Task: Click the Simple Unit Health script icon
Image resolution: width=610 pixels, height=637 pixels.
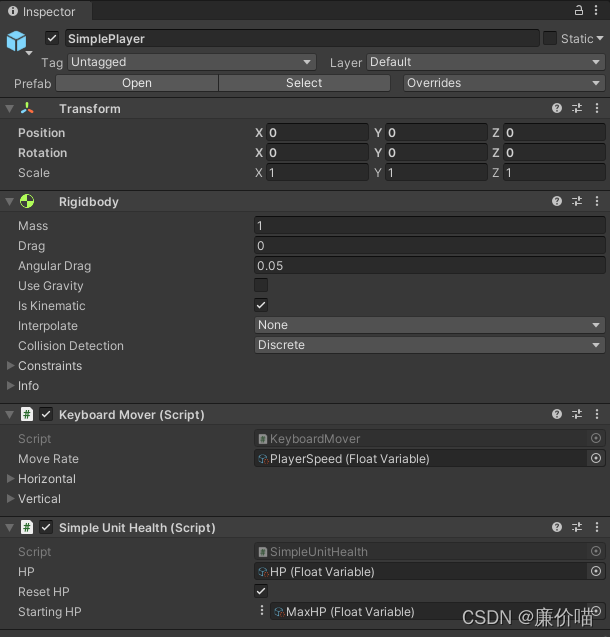Action: click(x=27, y=527)
